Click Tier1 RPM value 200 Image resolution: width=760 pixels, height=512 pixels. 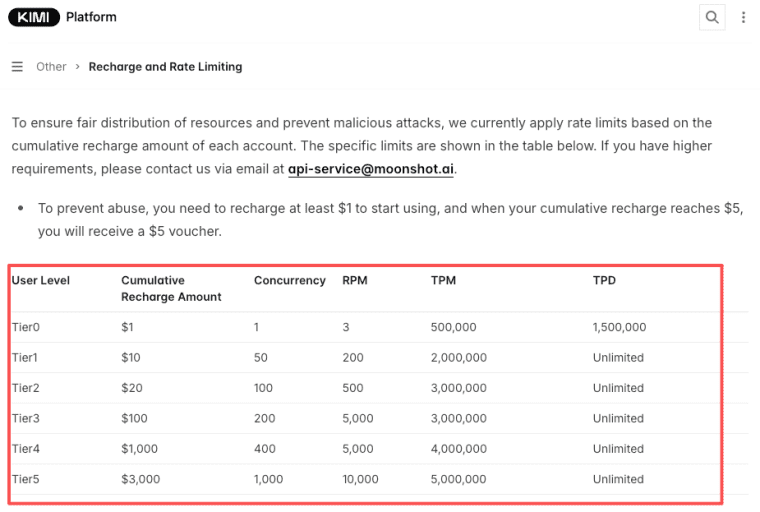(x=353, y=358)
